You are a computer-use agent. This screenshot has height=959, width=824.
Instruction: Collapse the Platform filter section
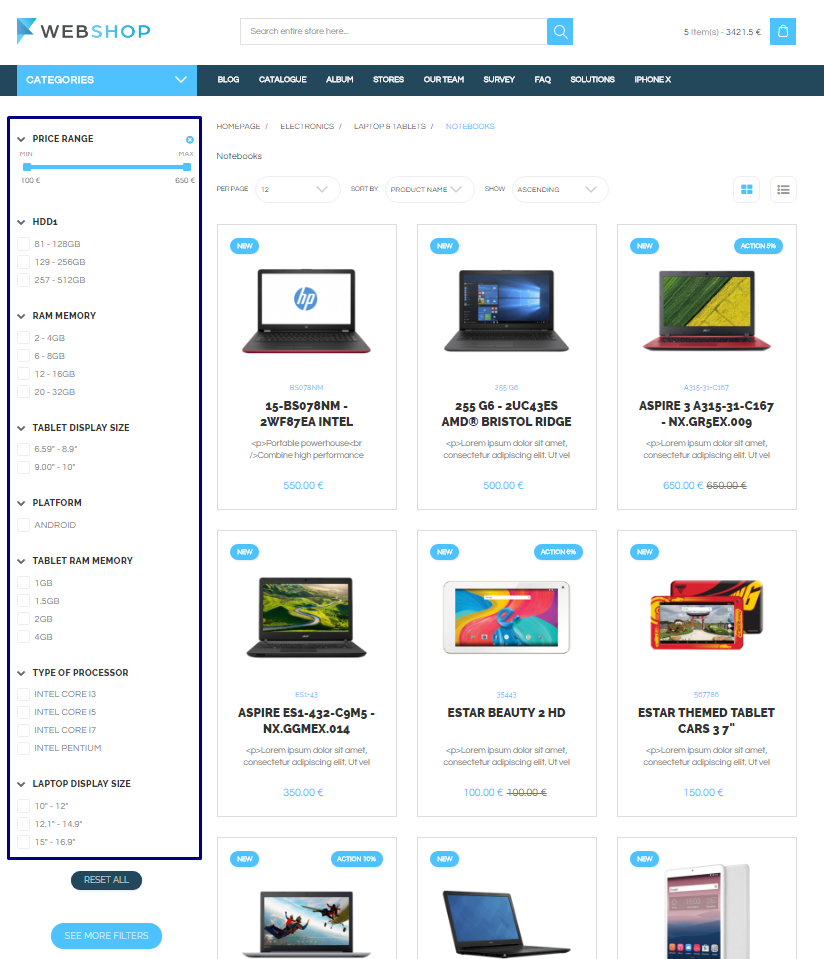[21, 503]
